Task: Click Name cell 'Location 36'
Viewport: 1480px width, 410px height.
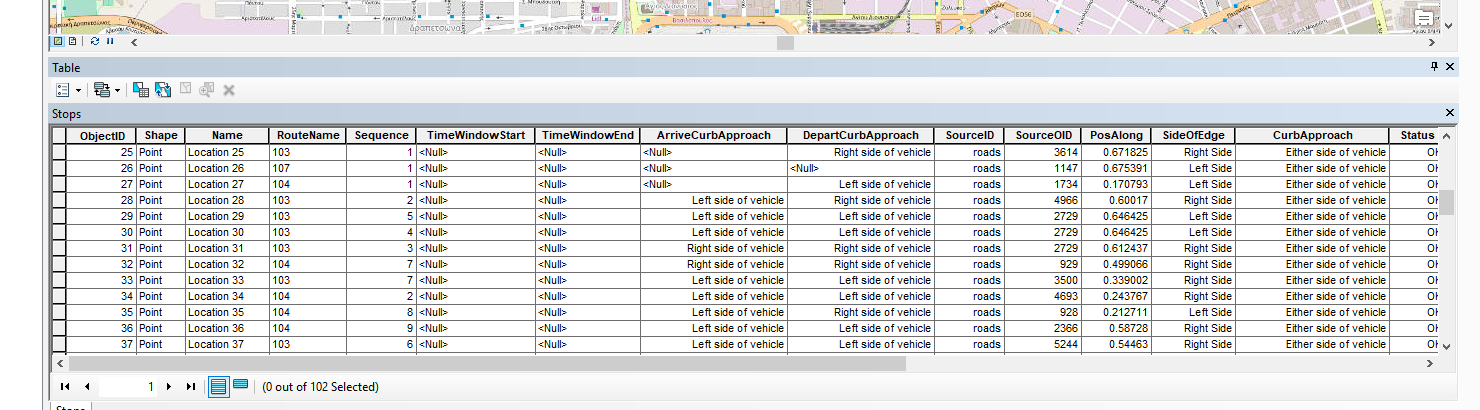Action: [x=227, y=328]
